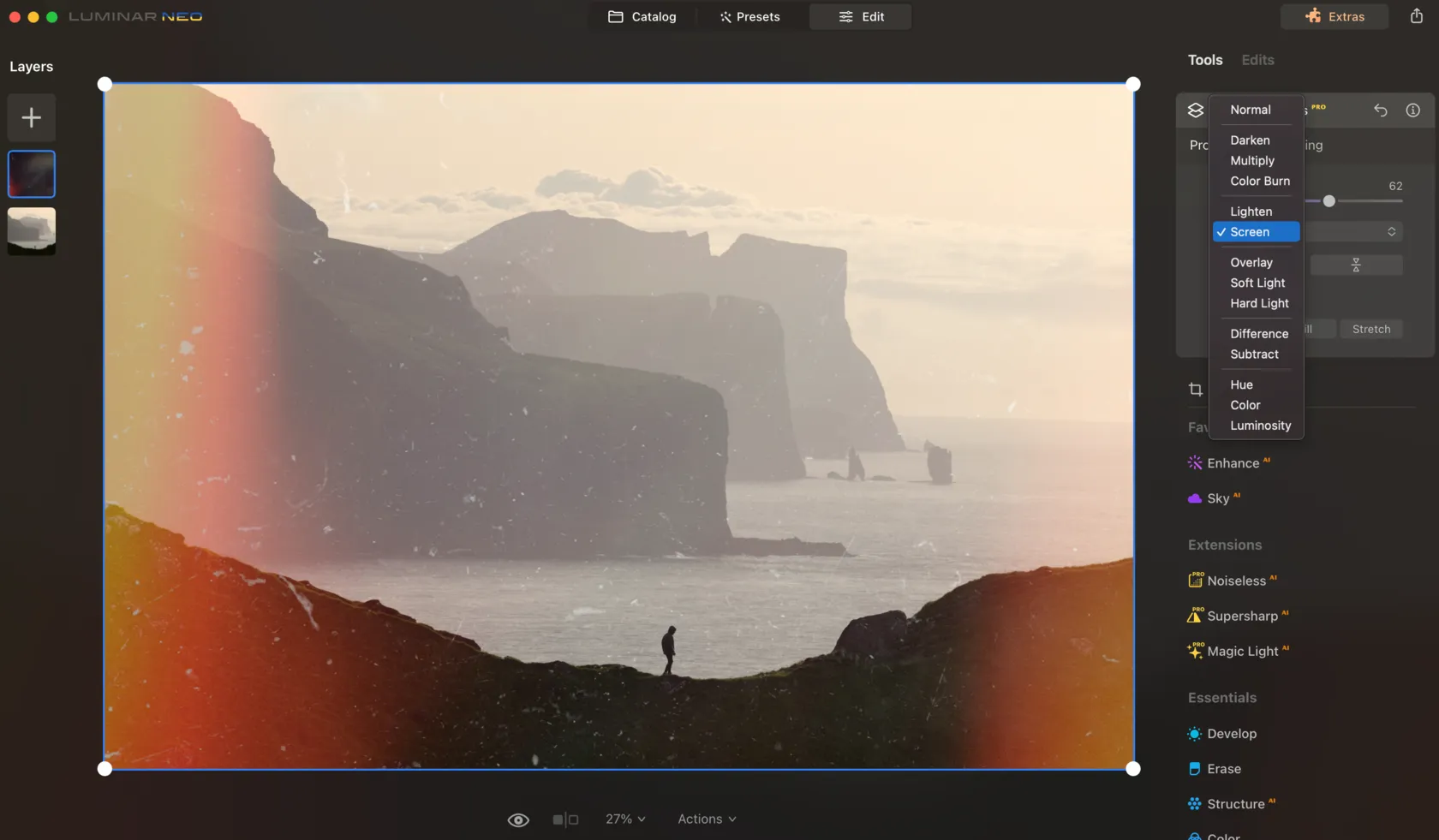This screenshot has width=1439, height=840.
Task: Click the share export icon
Action: pyautogui.click(x=1416, y=16)
